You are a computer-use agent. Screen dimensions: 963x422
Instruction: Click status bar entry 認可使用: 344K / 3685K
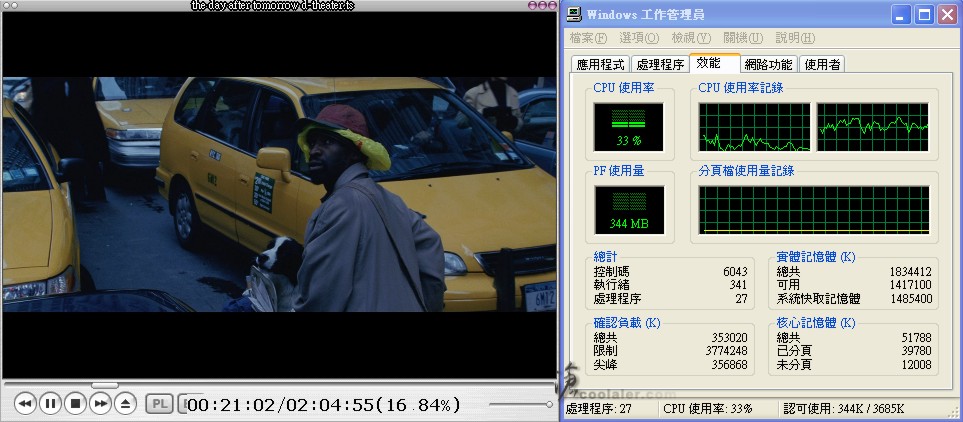click(x=844, y=408)
